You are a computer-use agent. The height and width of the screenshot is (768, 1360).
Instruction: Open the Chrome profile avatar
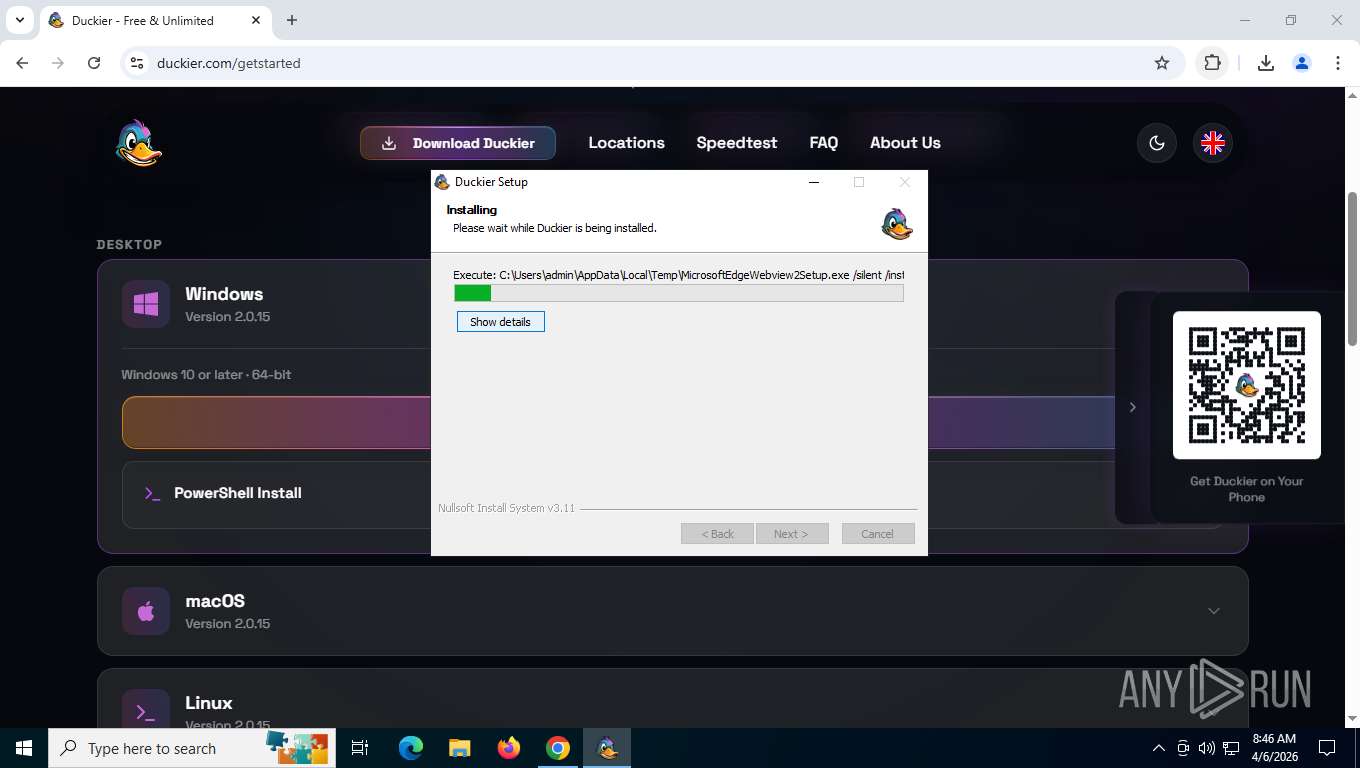click(1302, 63)
